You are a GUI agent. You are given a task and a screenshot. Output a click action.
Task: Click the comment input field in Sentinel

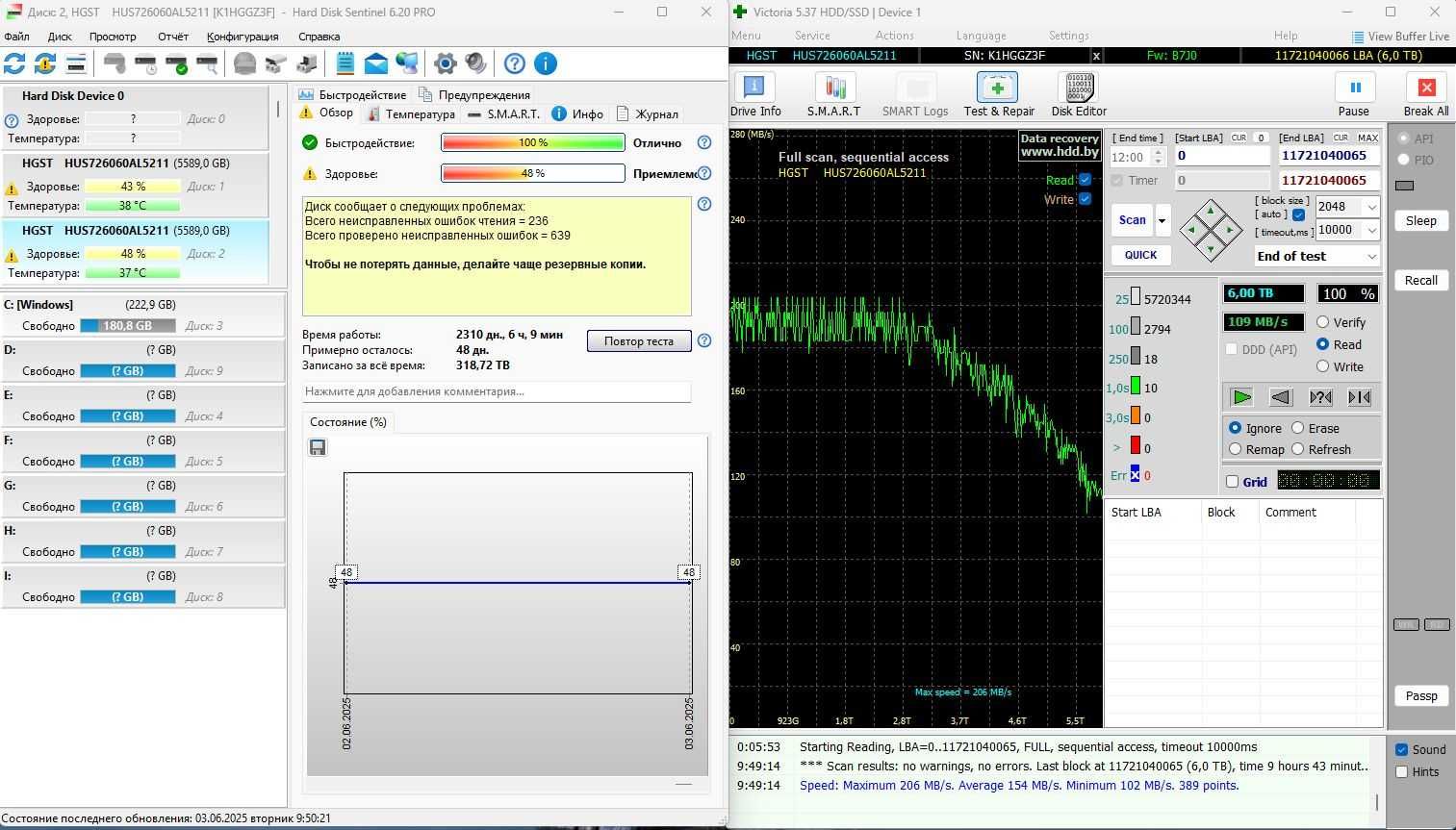[x=497, y=391]
